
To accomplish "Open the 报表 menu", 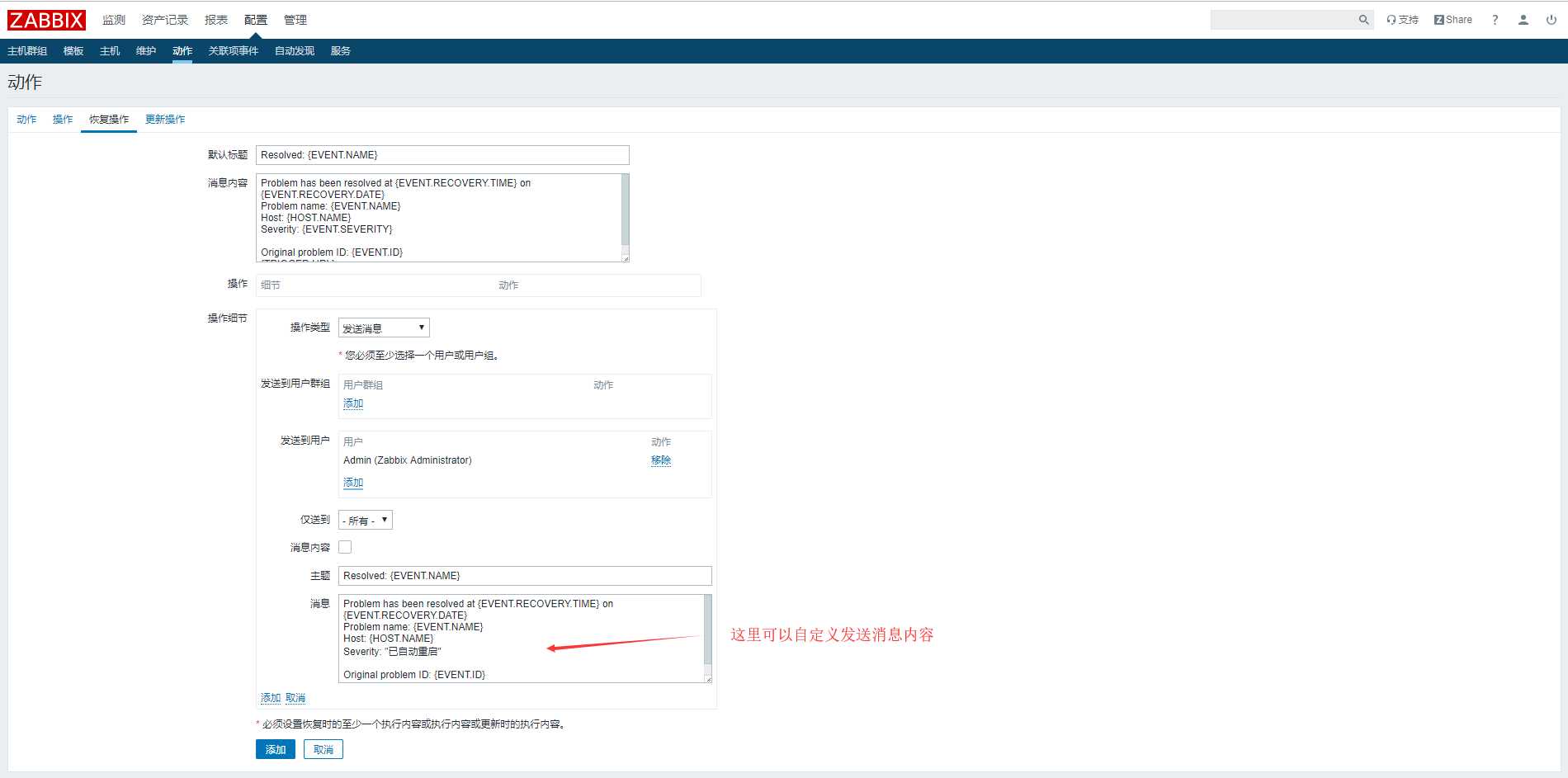I will coord(216,20).
